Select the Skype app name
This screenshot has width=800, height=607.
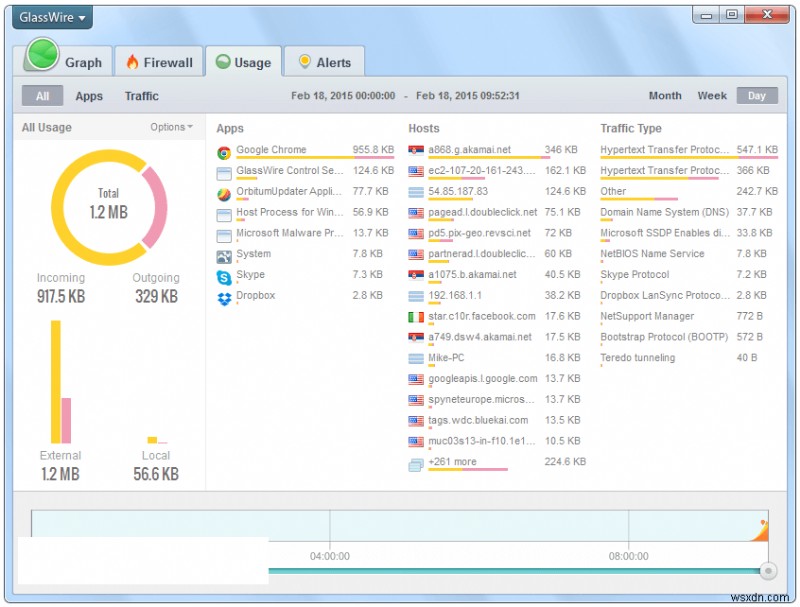tap(250, 274)
